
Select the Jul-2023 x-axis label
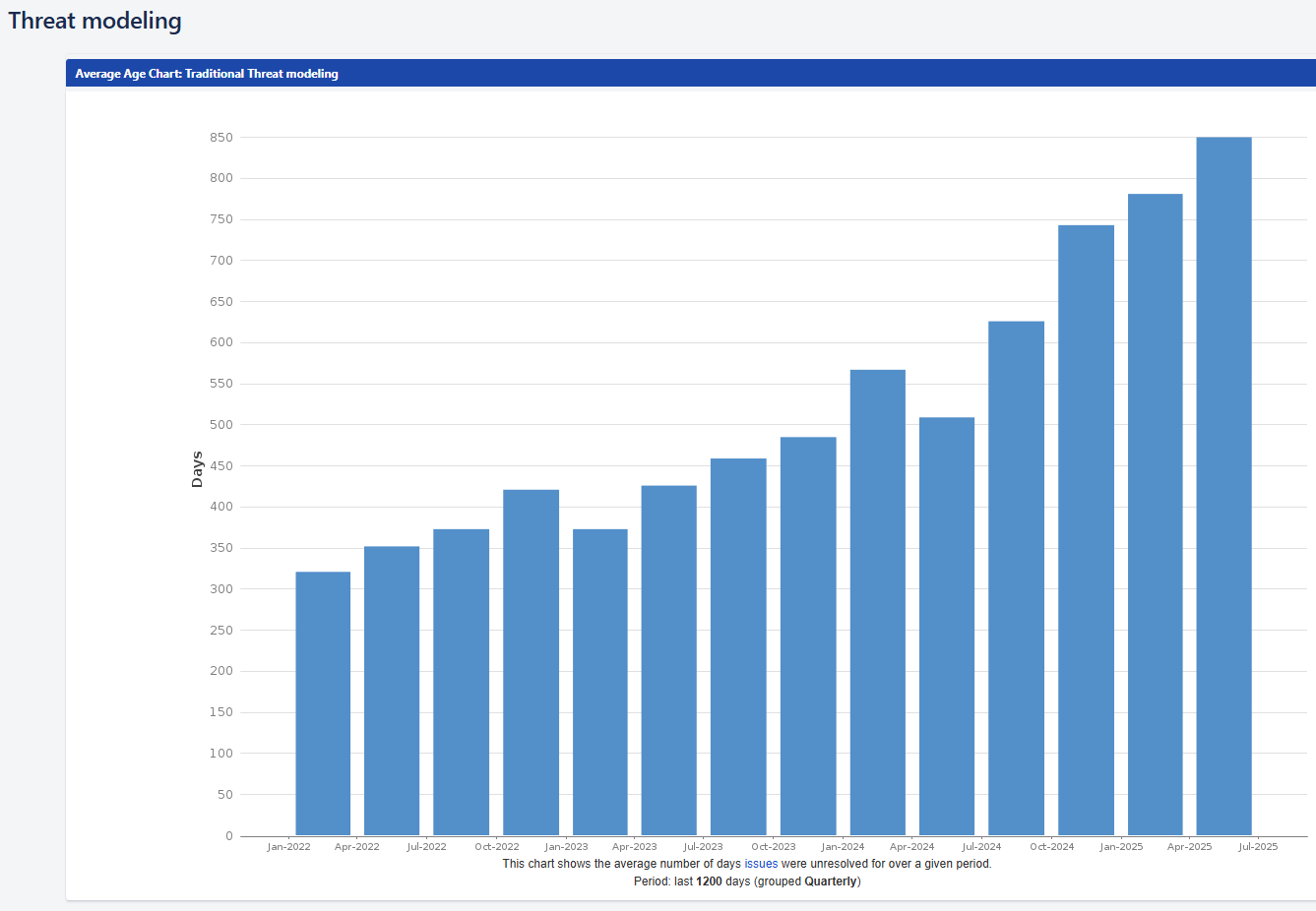tap(703, 847)
